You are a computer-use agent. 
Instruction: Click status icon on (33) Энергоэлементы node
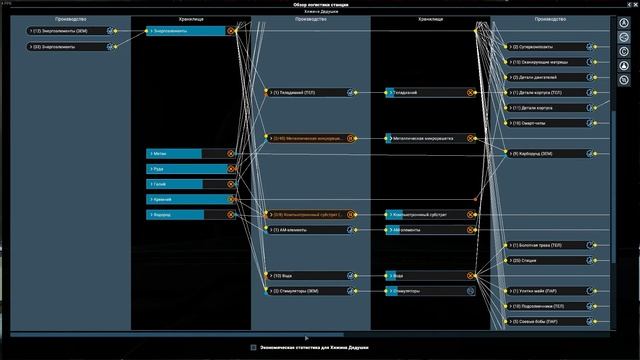pyautogui.click(x=110, y=47)
